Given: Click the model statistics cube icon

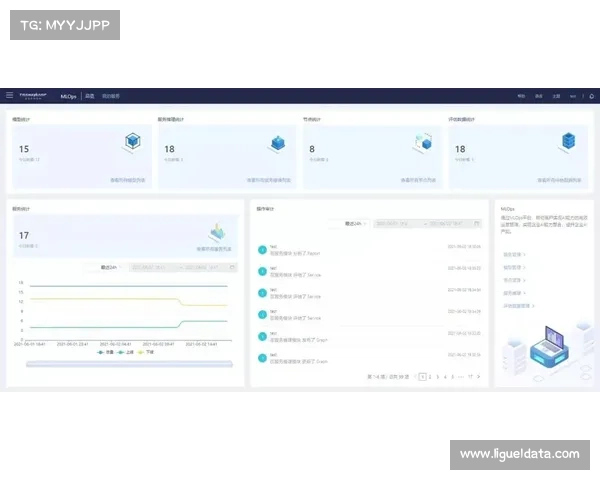Looking at the screenshot, I should pos(132,141).
